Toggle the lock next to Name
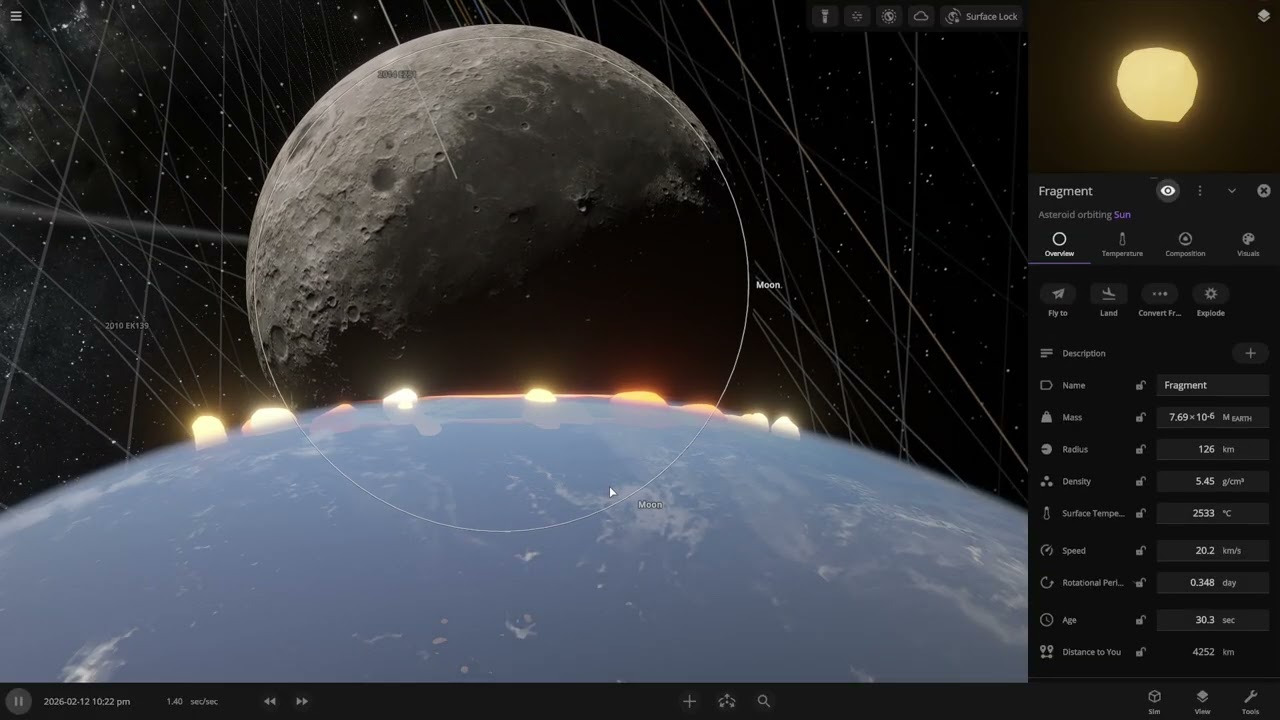Viewport: 1280px width, 720px height. click(x=1140, y=385)
